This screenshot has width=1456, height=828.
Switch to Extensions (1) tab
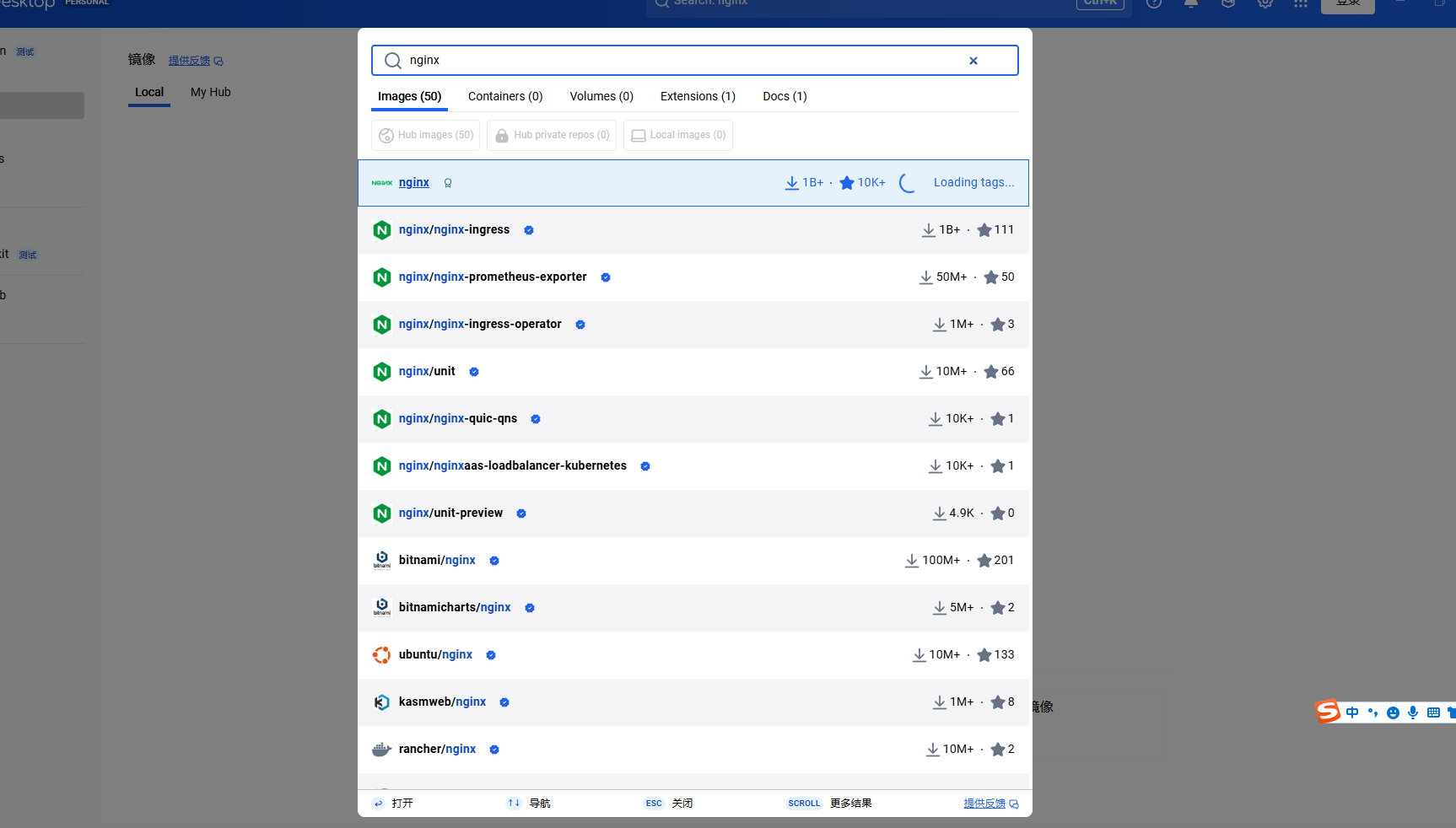698,96
